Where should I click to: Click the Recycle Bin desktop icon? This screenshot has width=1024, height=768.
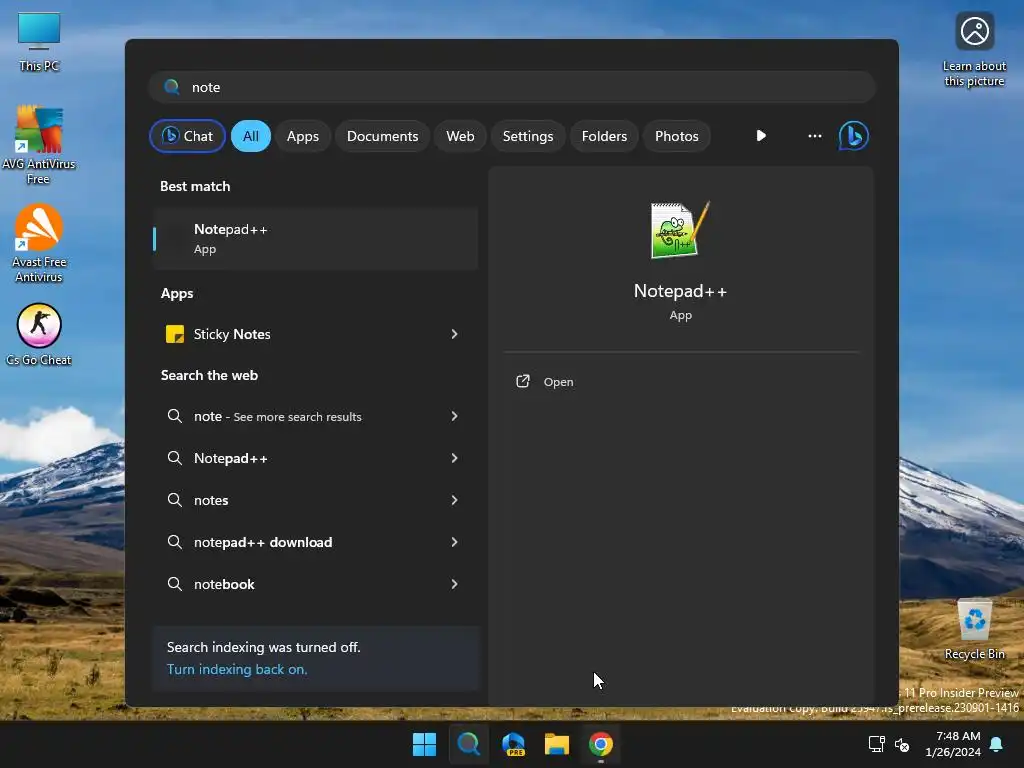974,628
